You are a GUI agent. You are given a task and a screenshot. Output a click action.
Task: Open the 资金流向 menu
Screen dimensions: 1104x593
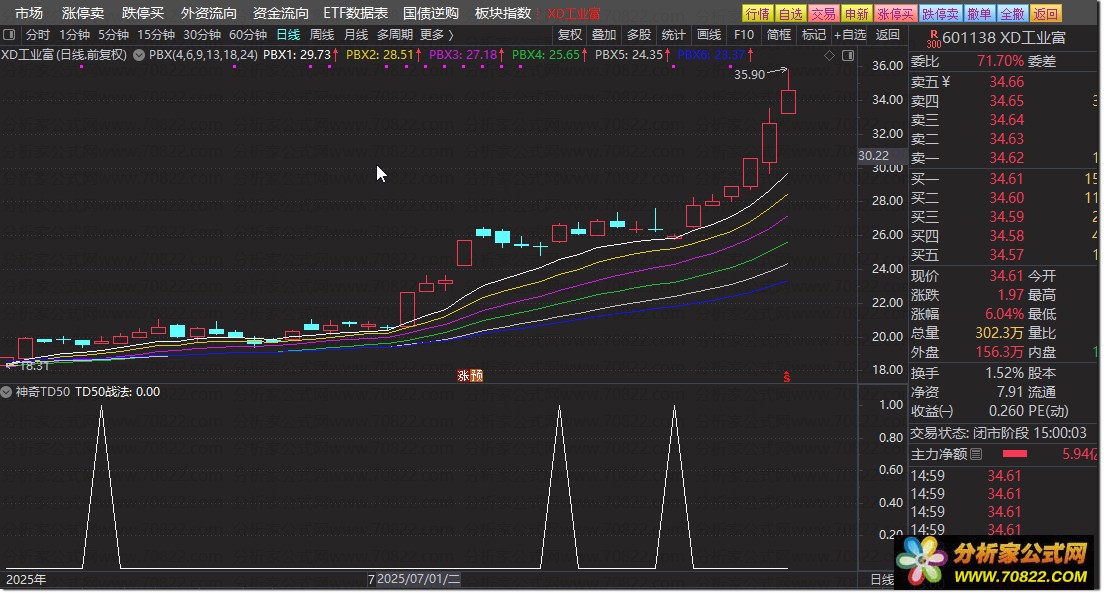click(x=280, y=13)
